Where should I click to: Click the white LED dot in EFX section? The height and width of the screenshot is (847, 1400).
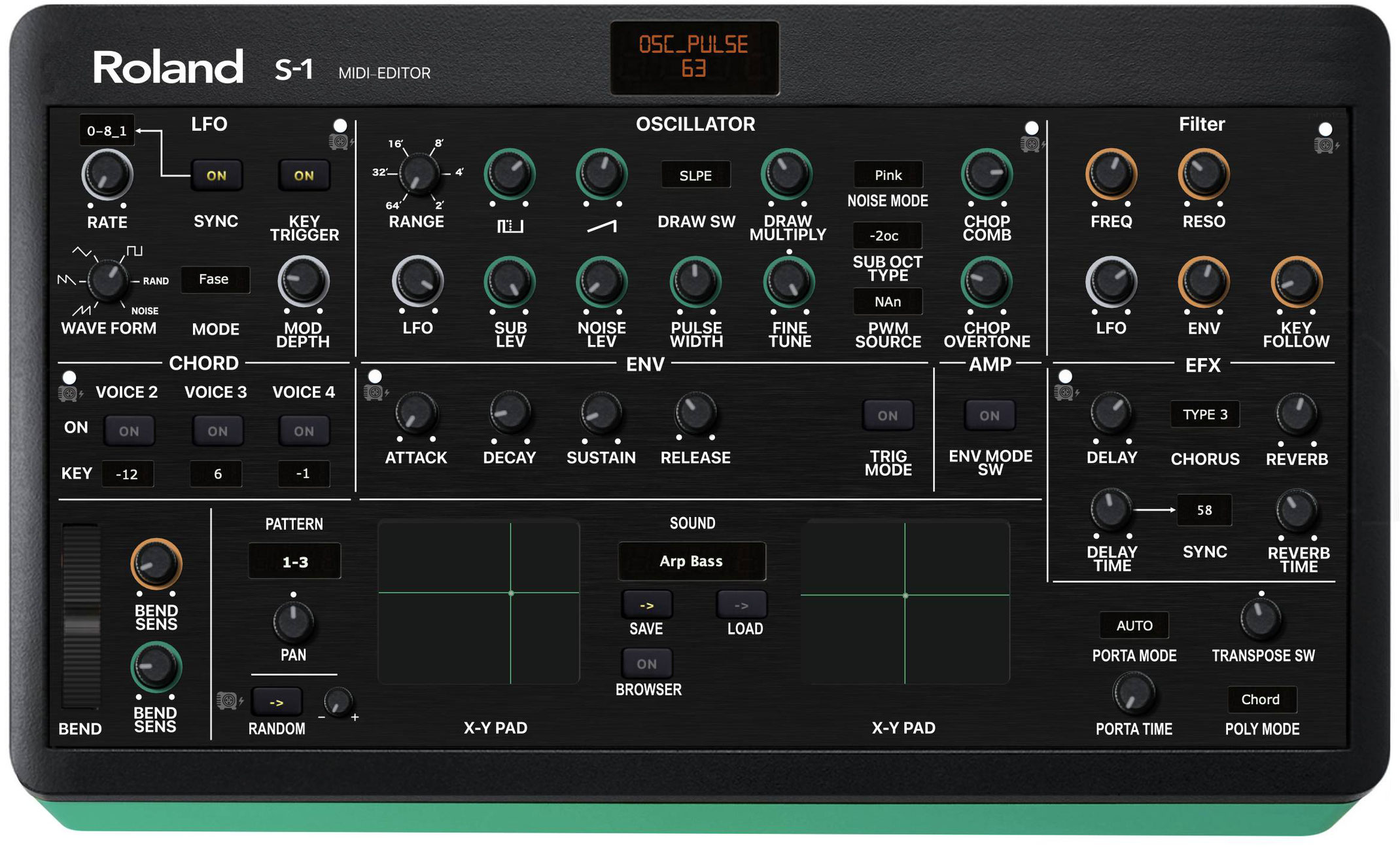coord(1066,376)
